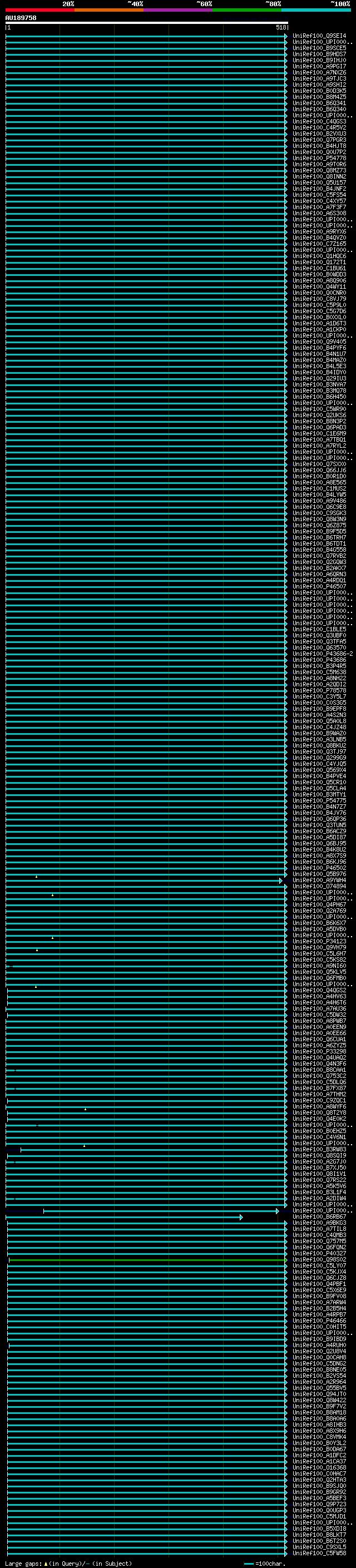Select hit label UniRef100_Q9VH79

pos(319,947)
